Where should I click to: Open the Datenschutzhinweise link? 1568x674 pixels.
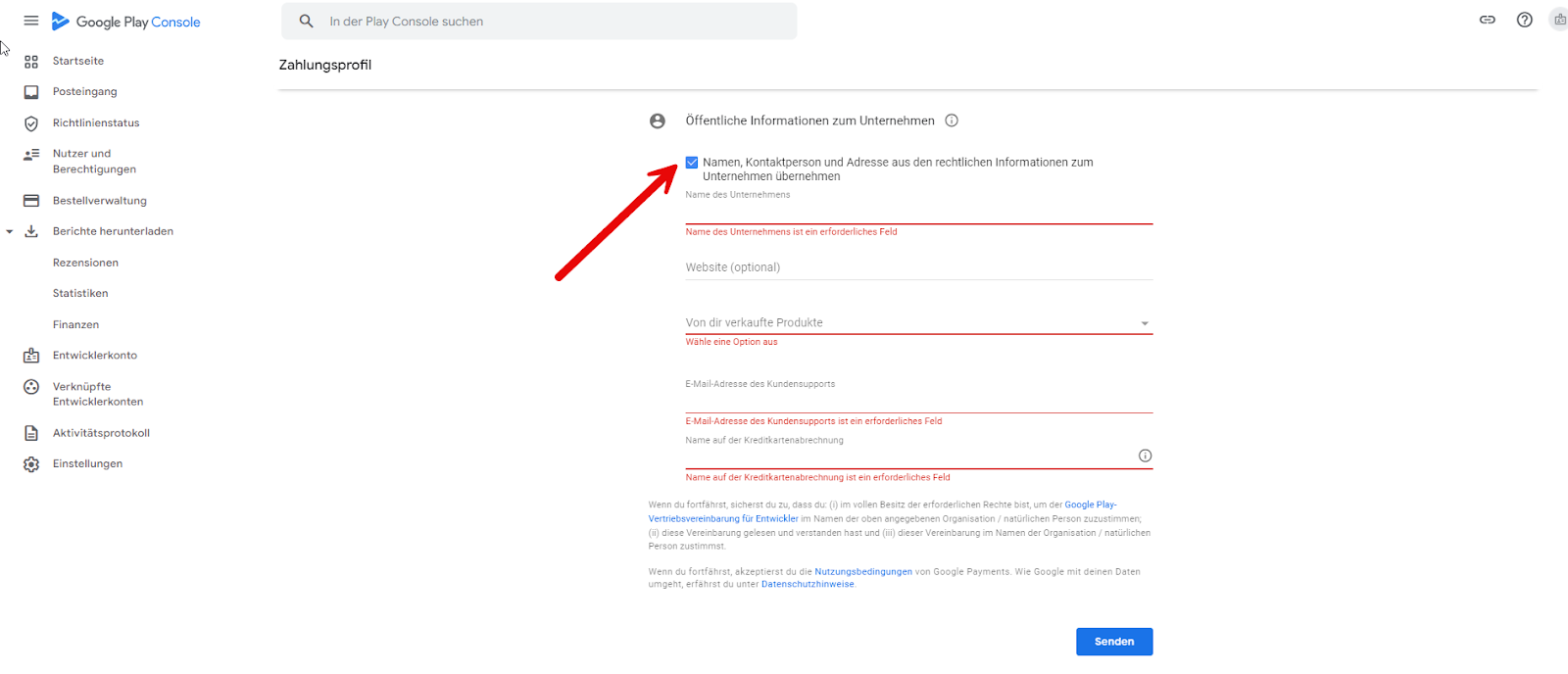pos(808,585)
